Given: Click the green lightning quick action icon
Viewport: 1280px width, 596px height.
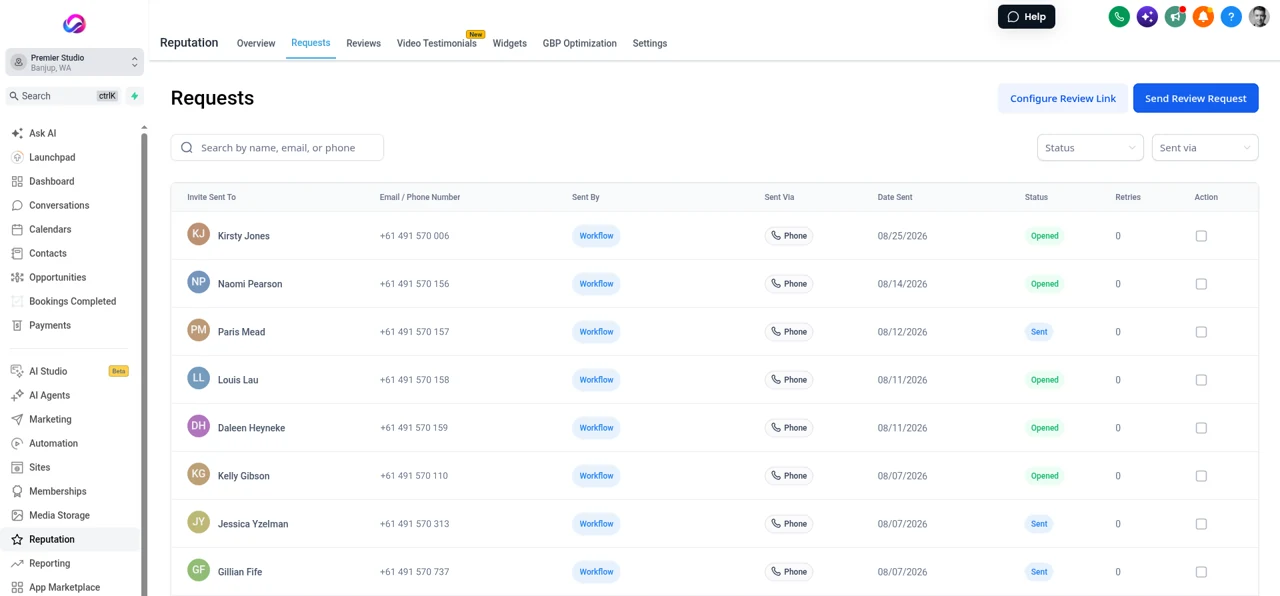Looking at the screenshot, I should point(135,96).
